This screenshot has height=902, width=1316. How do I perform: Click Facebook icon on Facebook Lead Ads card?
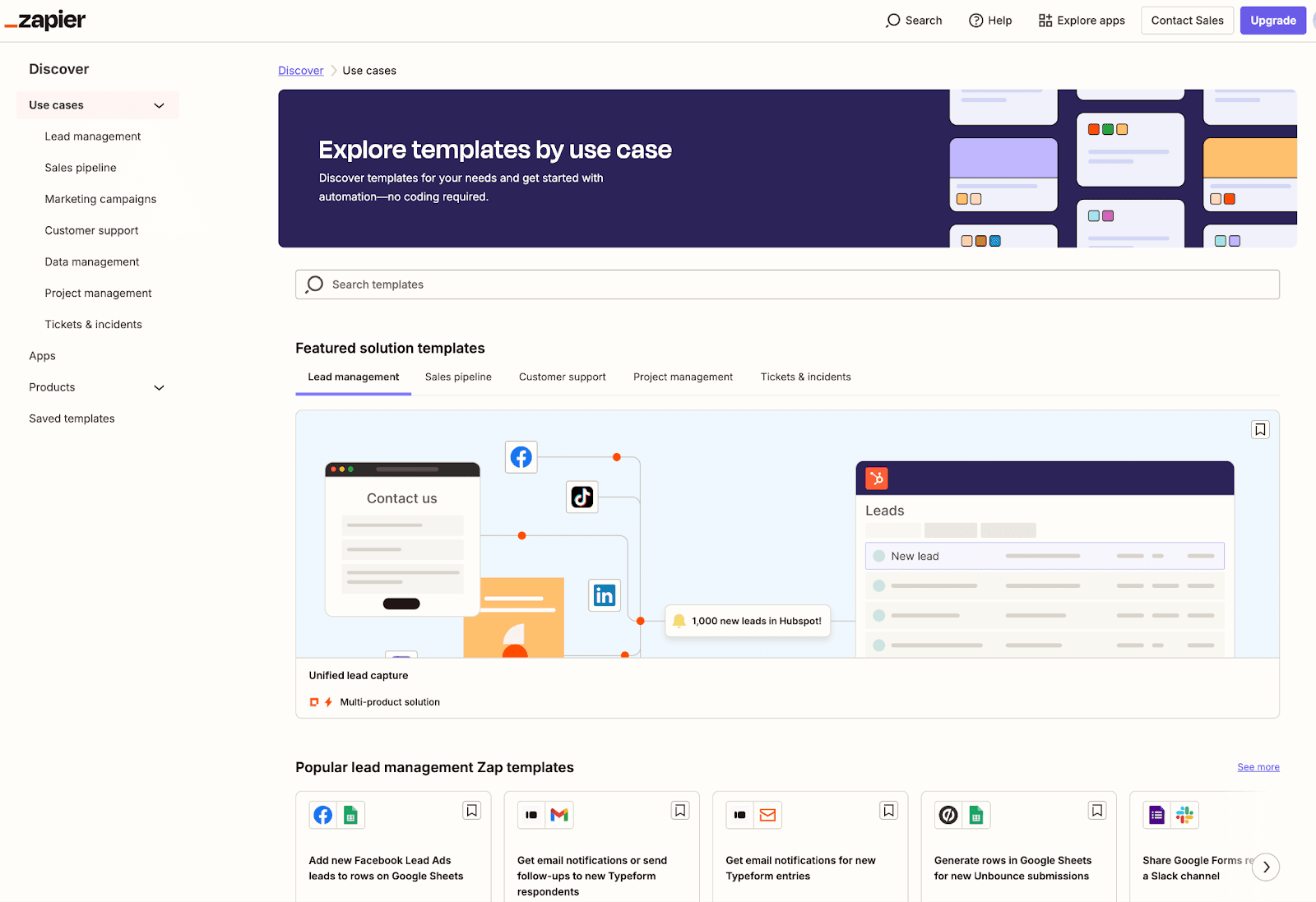click(323, 815)
